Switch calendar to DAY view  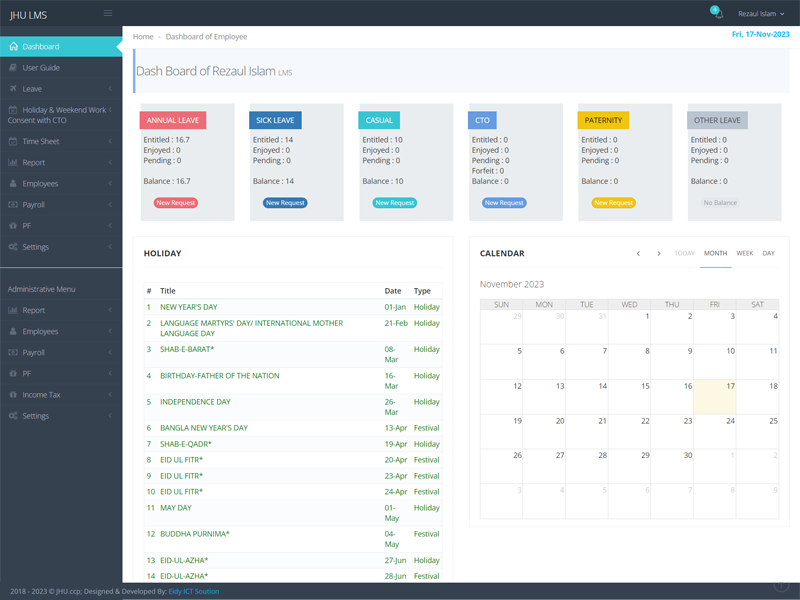pos(768,253)
